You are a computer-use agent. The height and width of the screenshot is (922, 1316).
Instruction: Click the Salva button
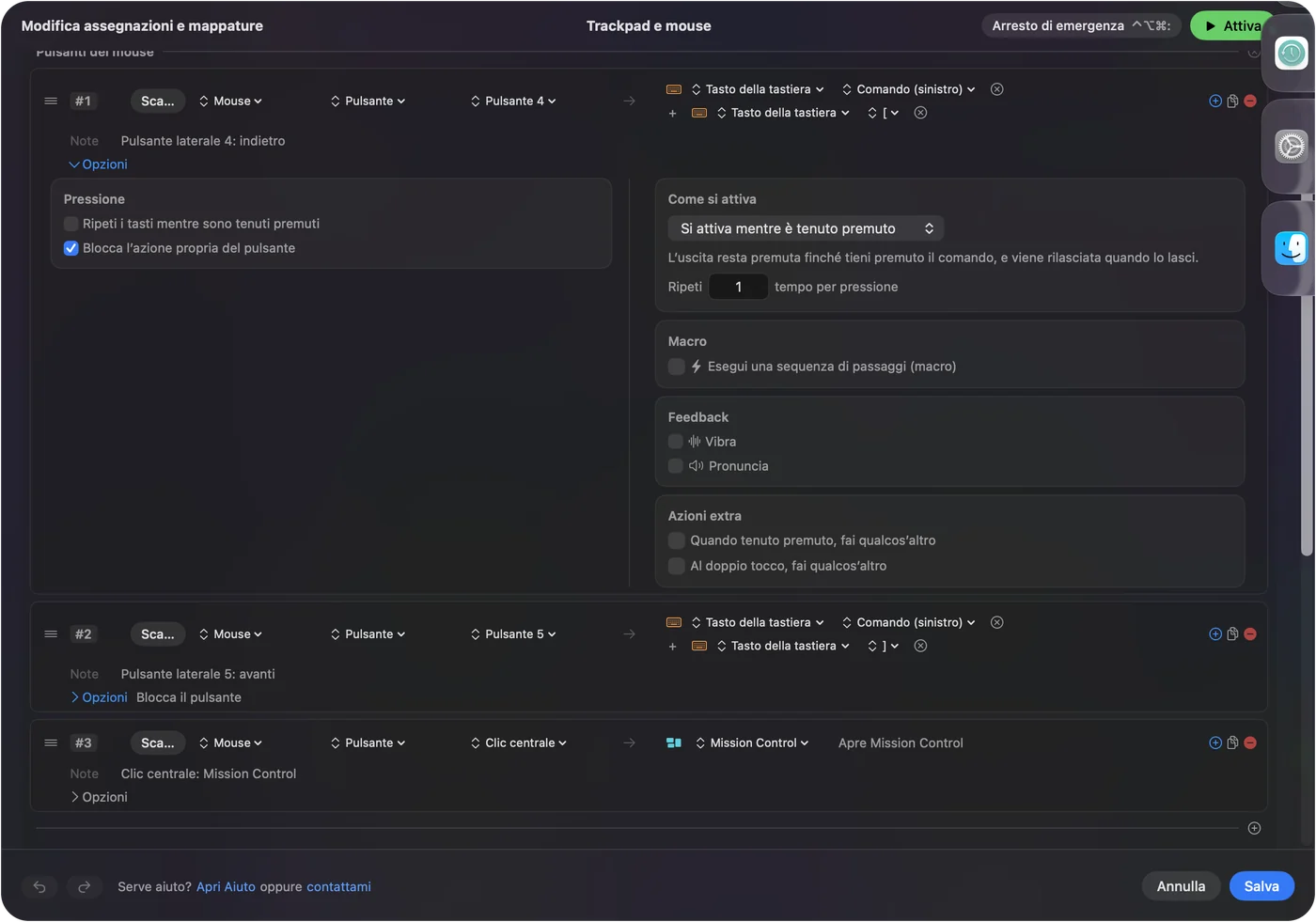pyautogui.click(x=1261, y=886)
